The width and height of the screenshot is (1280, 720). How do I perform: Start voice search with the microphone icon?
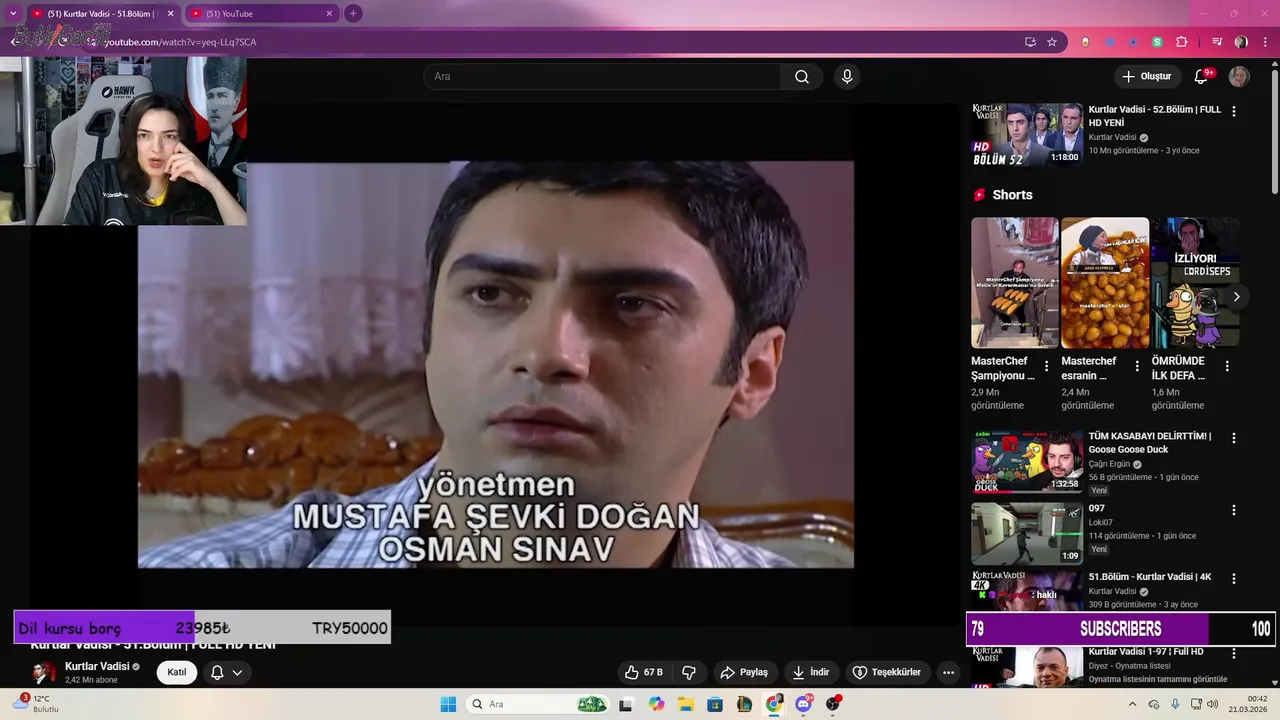coord(847,77)
